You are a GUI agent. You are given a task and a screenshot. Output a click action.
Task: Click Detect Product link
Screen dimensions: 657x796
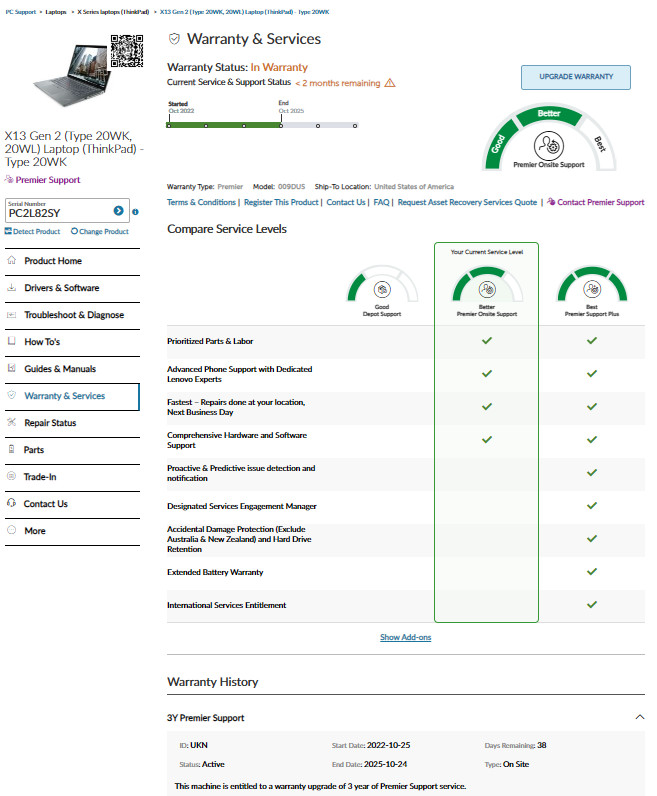coord(32,231)
